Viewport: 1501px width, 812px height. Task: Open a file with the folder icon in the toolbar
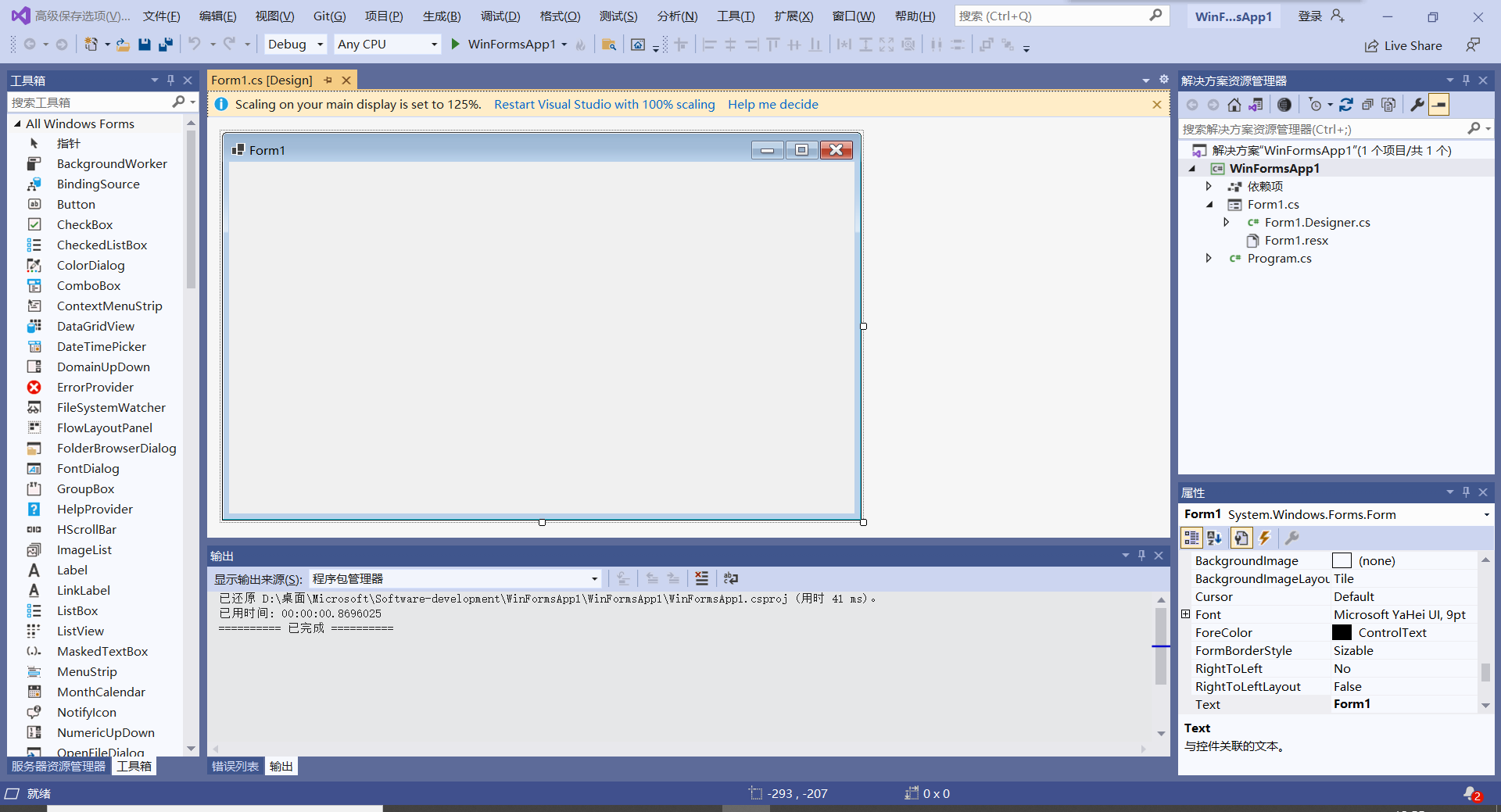tap(123, 45)
